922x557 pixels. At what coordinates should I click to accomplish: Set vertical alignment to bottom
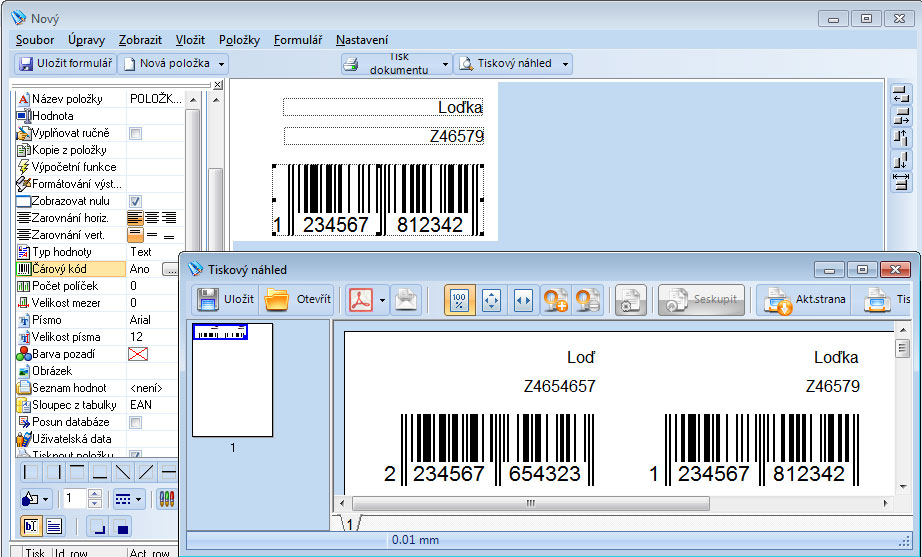point(169,235)
